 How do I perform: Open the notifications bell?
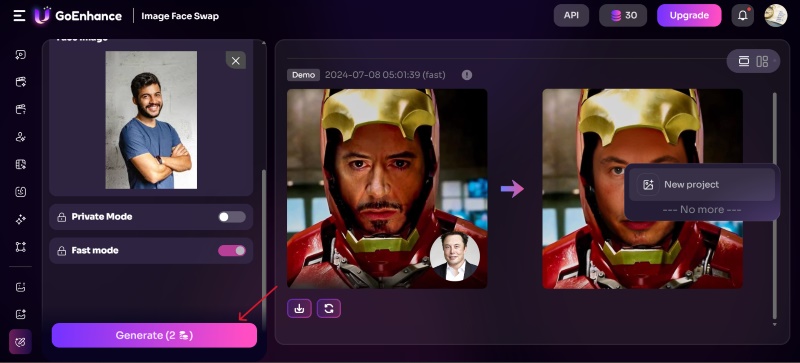point(742,16)
